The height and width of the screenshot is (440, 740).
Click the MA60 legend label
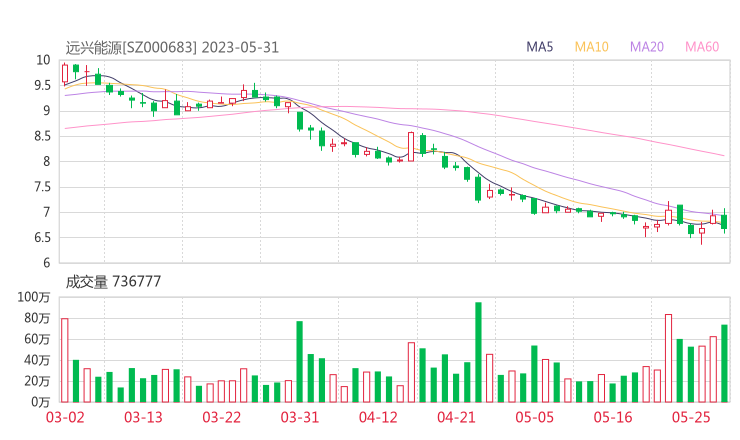[702, 47]
